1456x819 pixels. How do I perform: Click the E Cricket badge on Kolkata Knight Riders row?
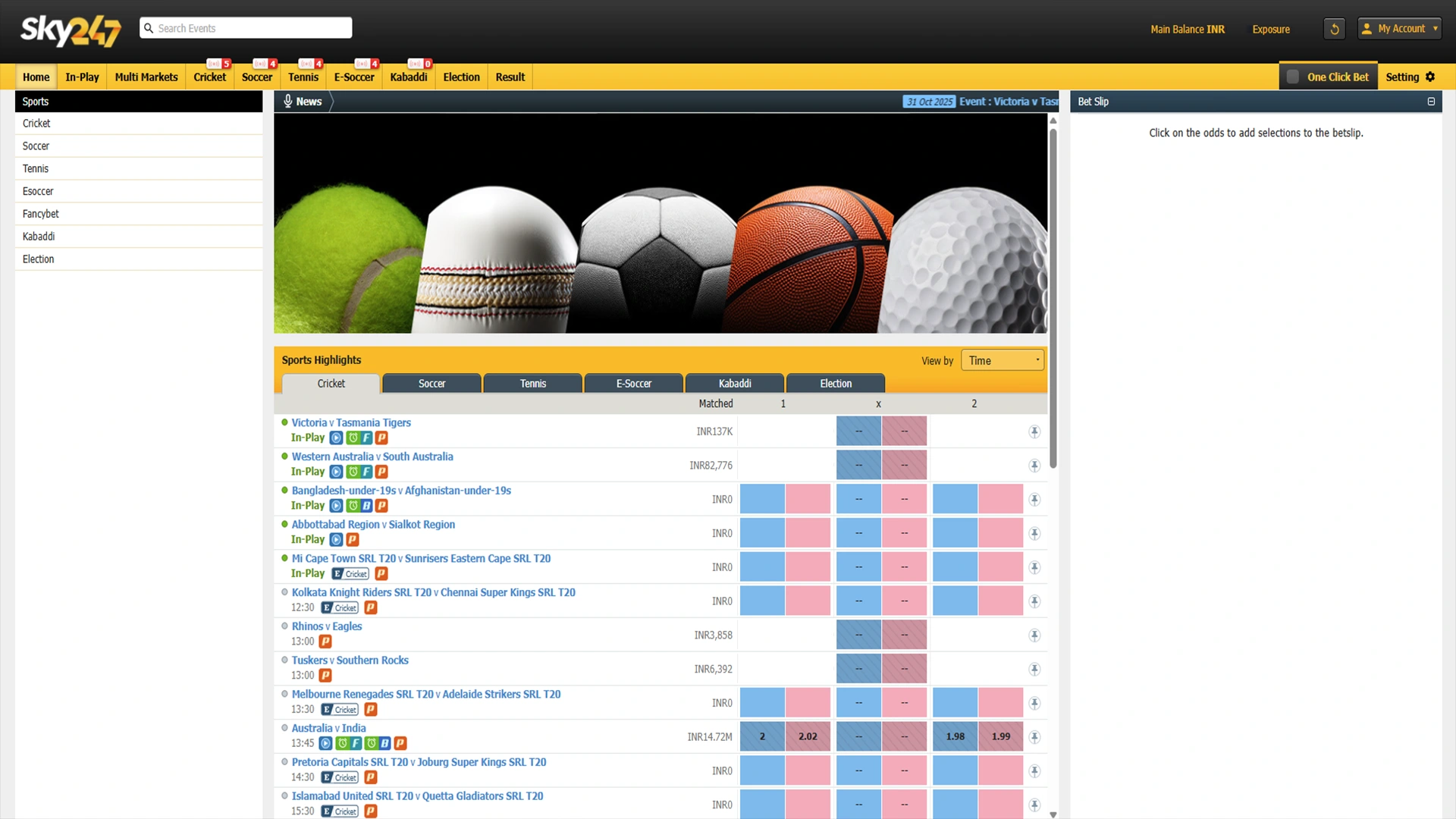pyautogui.click(x=338, y=607)
